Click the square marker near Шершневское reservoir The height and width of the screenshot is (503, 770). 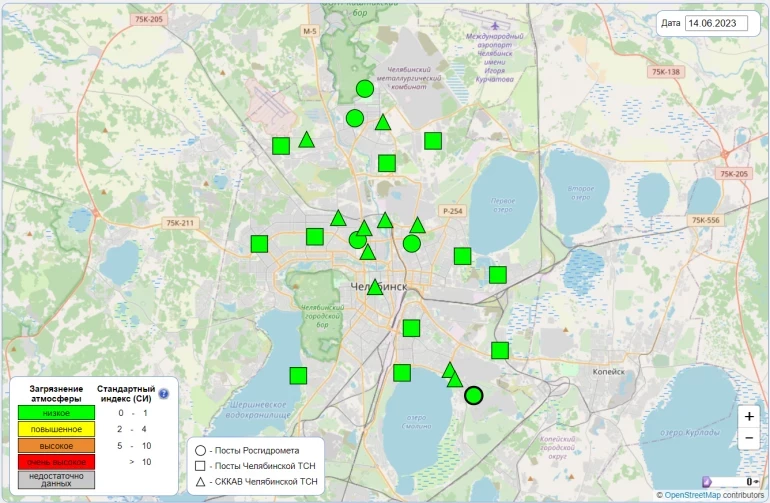click(298, 376)
